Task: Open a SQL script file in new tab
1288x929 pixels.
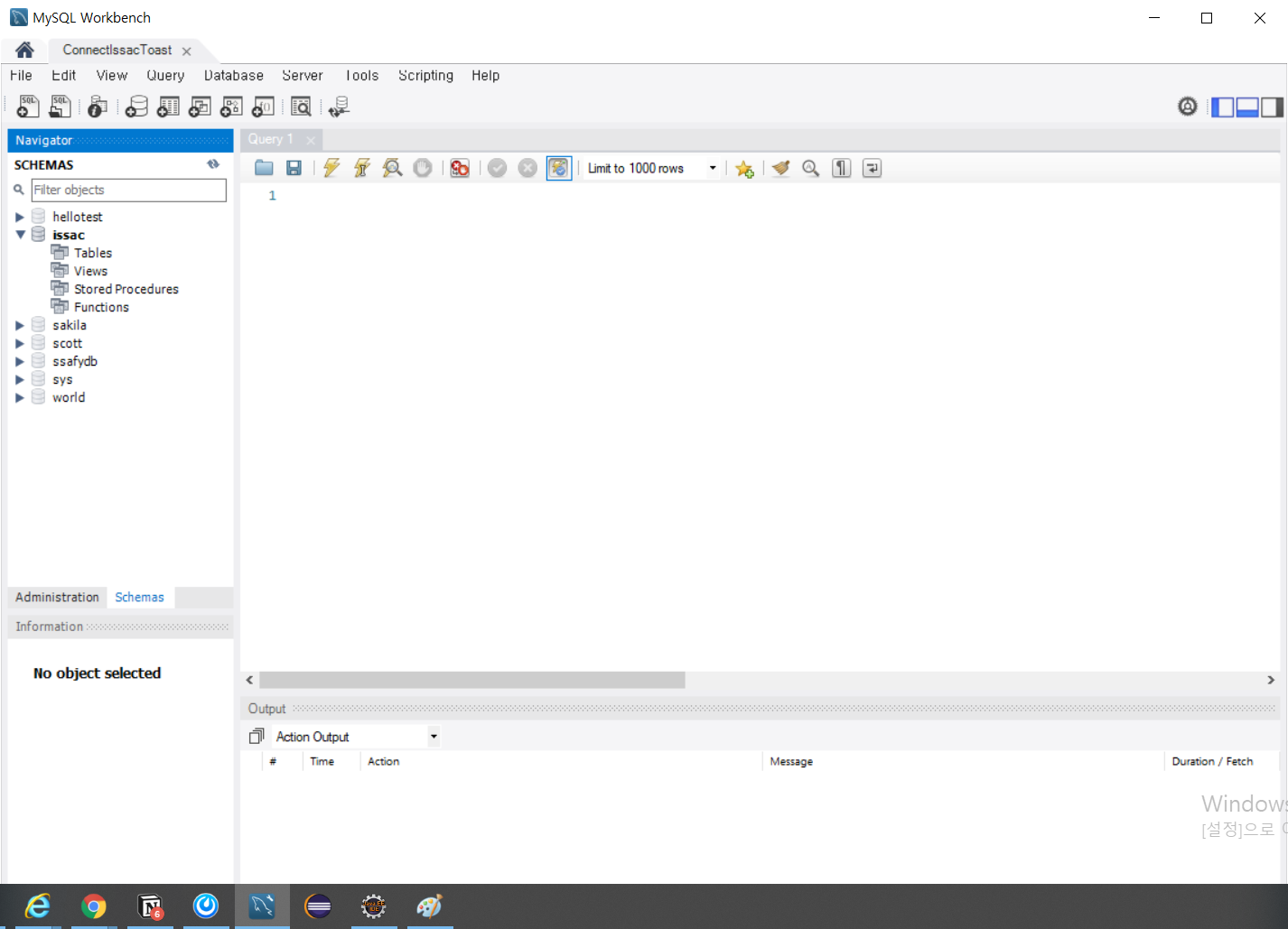Action: pos(60,107)
